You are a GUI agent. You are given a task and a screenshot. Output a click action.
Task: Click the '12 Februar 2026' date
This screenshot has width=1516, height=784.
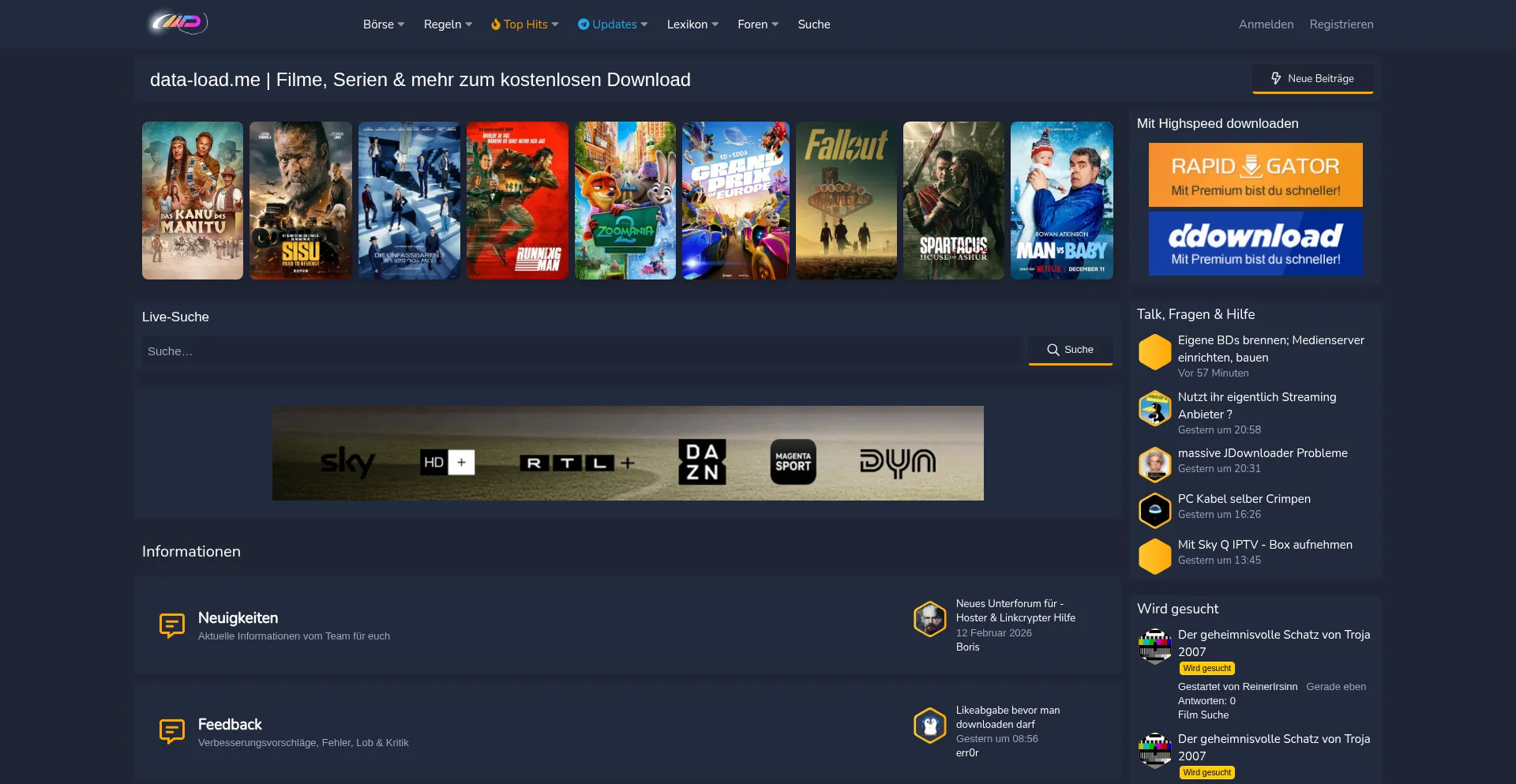point(994,633)
